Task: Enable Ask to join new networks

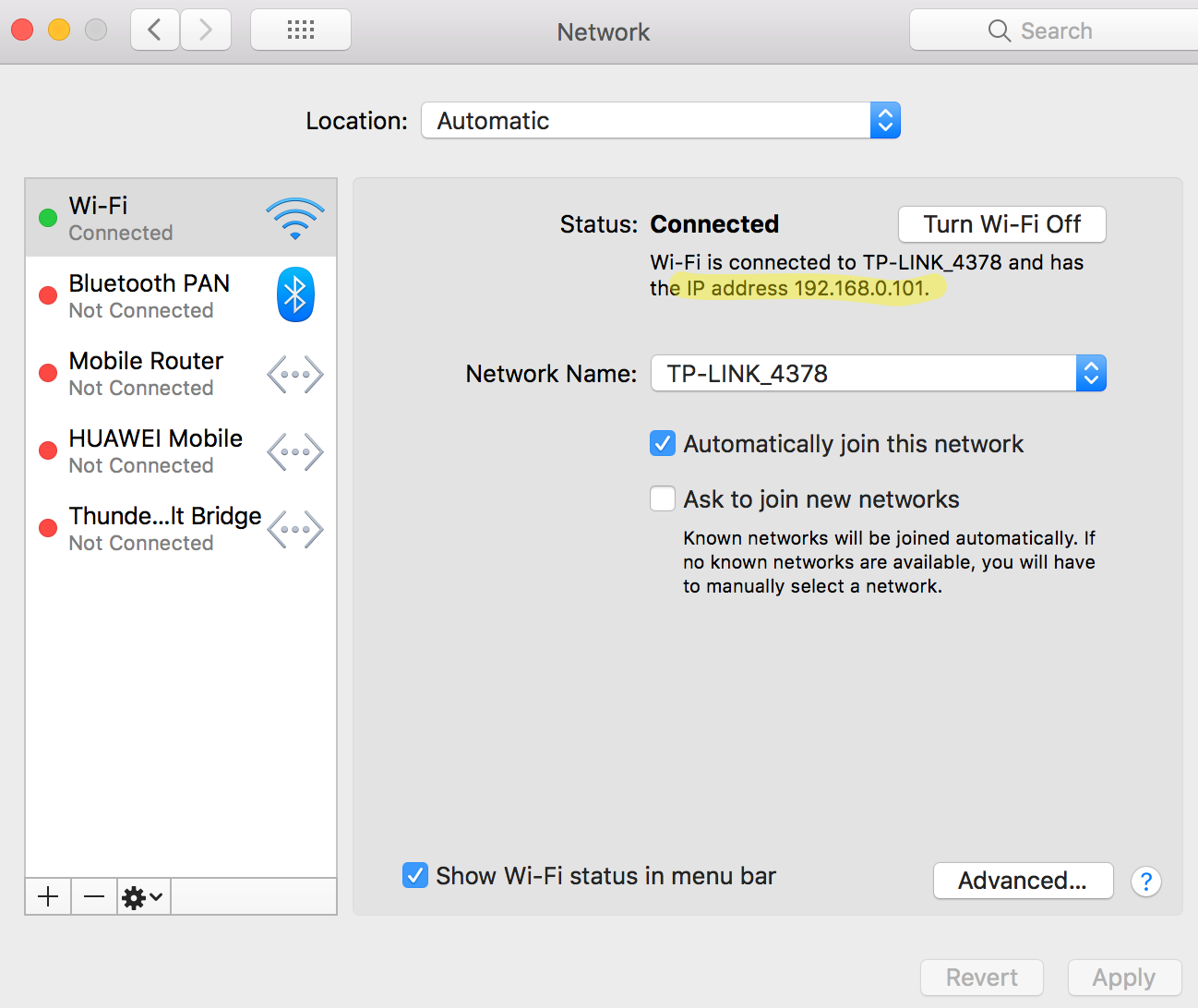Action: (663, 499)
